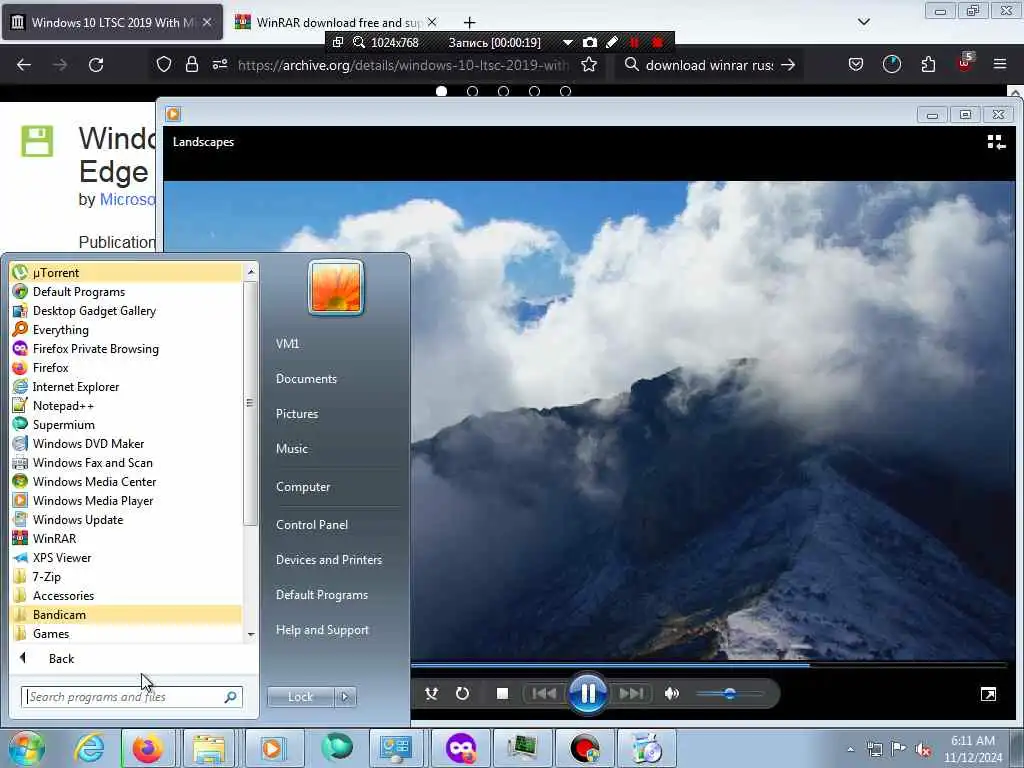Click the Lock button in Start menu
The image size is (1024, 768).
point(300,697)
